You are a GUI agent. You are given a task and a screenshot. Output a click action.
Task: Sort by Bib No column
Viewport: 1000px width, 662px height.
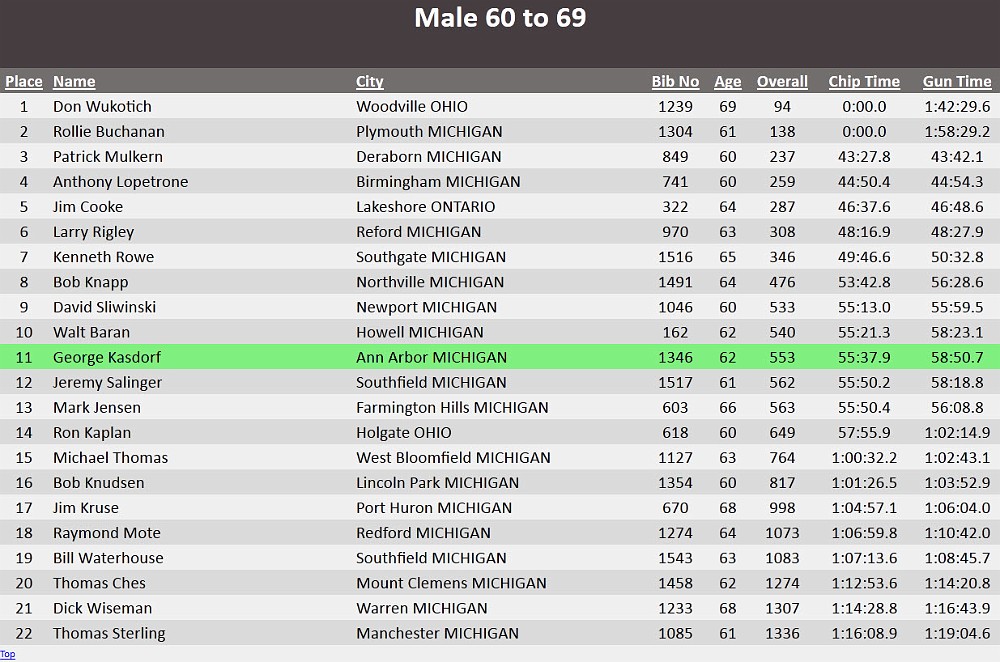point(675,81)
